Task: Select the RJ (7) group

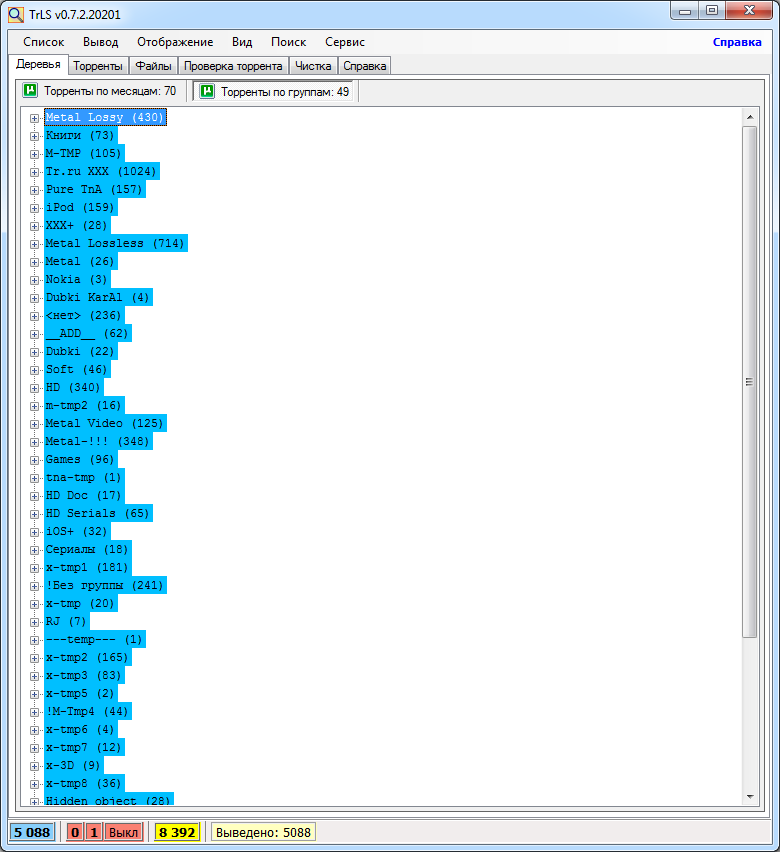Action: tap(67, 621)
